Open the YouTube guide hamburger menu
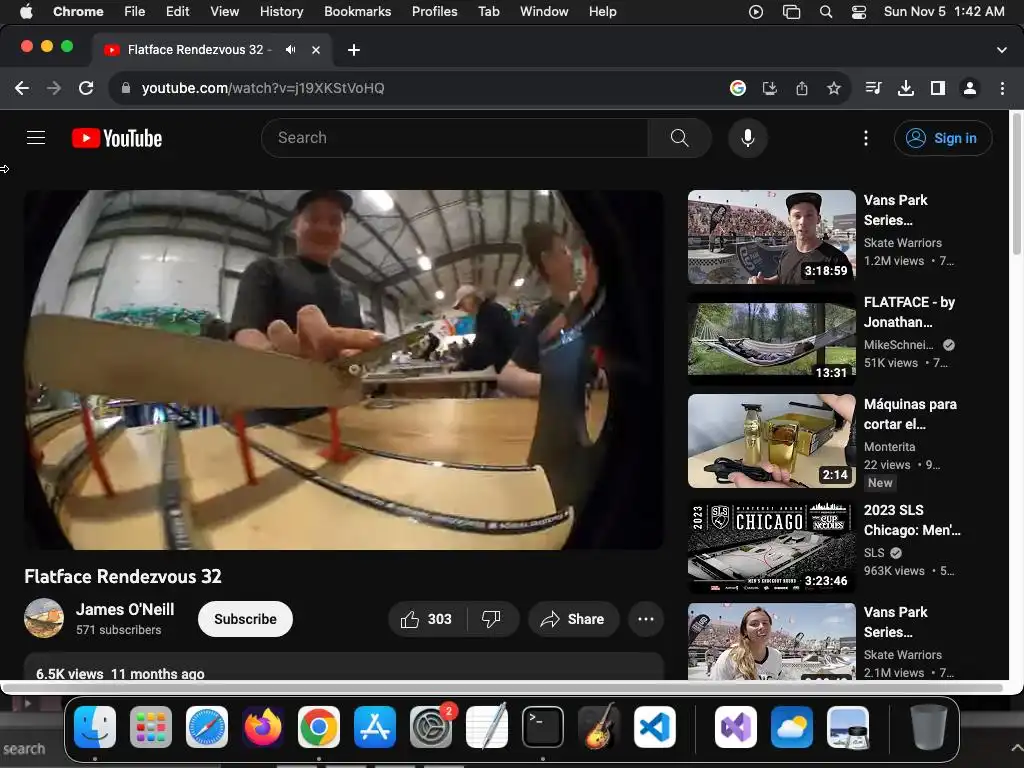Viewport: 1024px width, 768px height. [36, 138]
